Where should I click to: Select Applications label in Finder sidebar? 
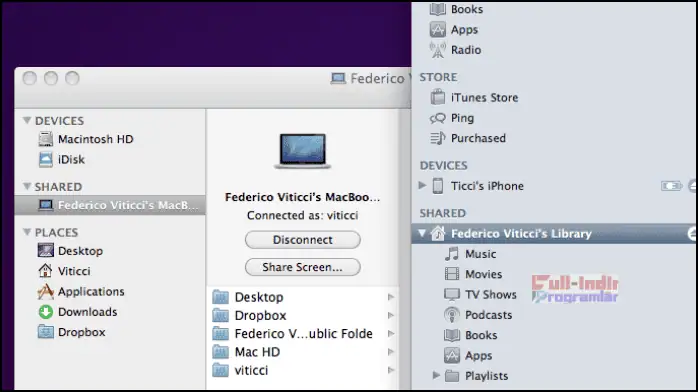coord(91,291)
